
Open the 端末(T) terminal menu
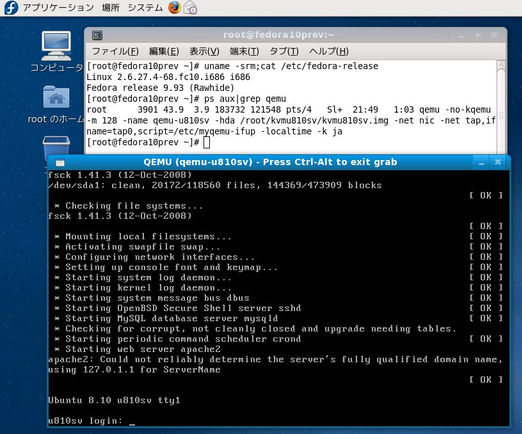click(244, 51)
